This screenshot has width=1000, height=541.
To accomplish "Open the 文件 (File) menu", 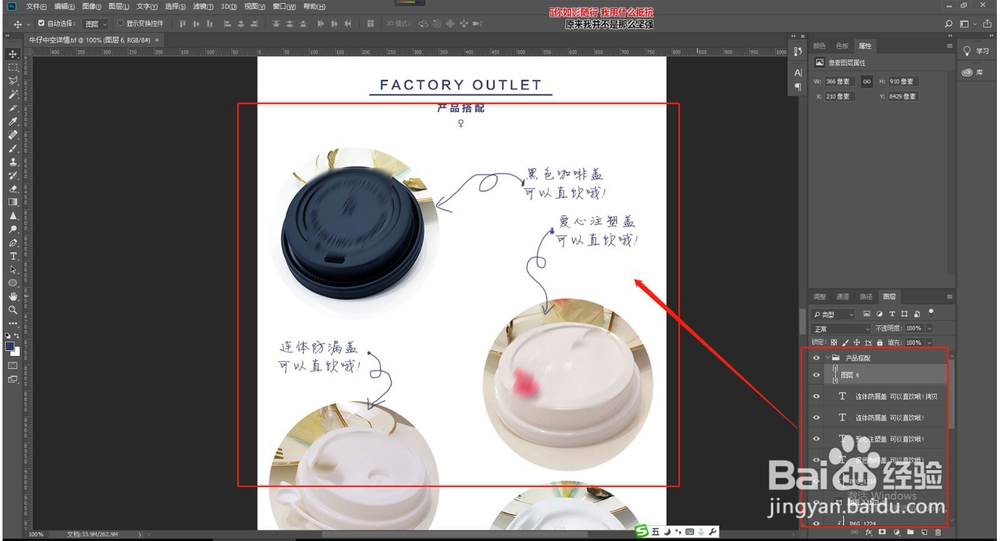I will click(36, 6).
